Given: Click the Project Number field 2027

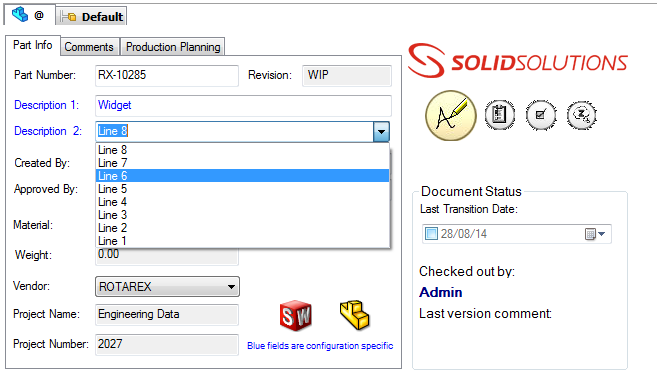Looking at the screenshot, I should [x=167, y=345].
